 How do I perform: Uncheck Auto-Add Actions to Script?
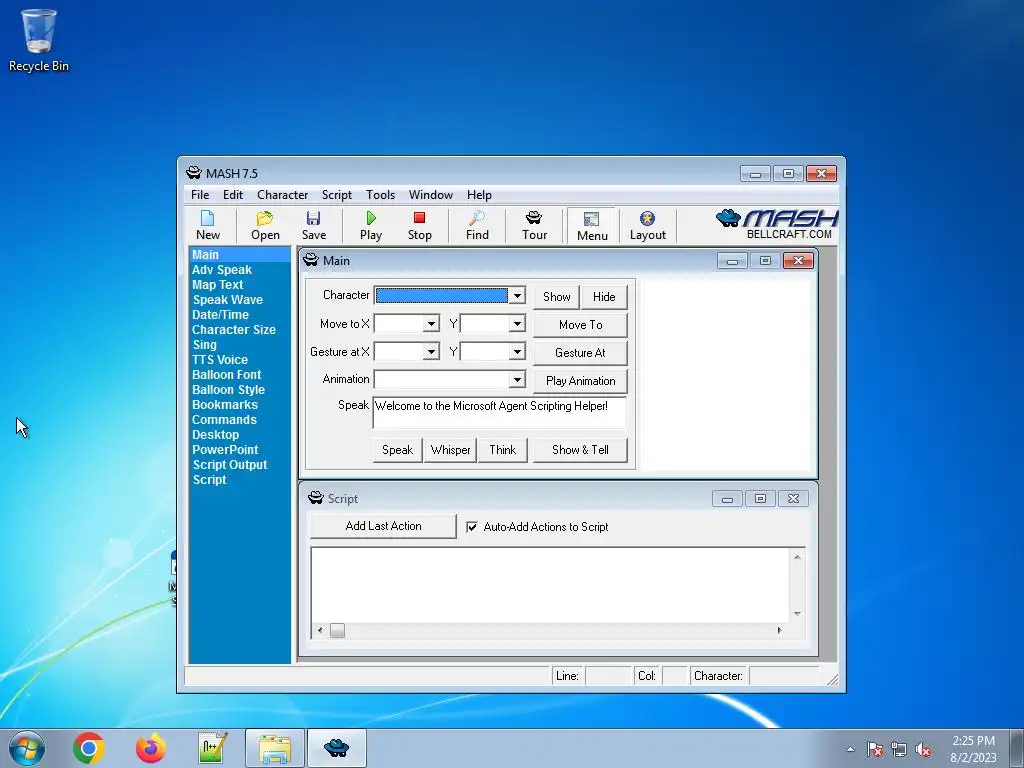[x=472, y=526]
